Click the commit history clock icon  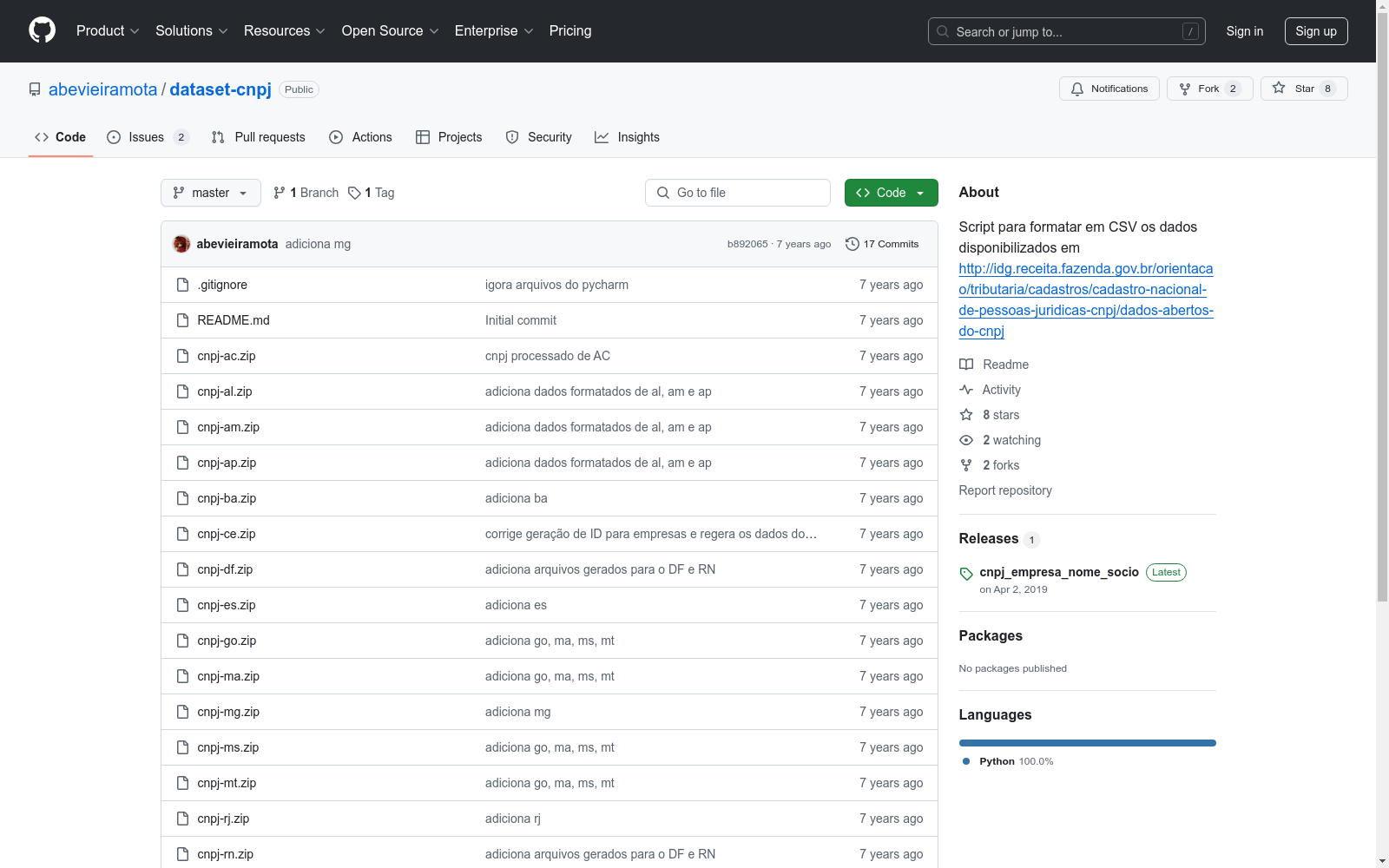point(852,244)
